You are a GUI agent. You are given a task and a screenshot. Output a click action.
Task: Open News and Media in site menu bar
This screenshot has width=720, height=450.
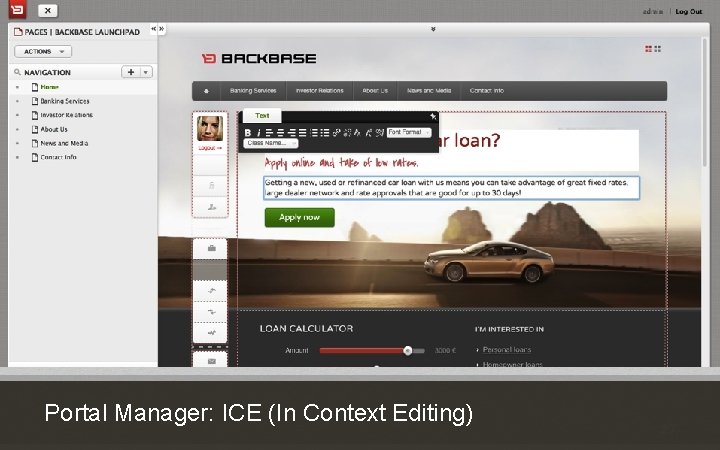point(429,91)
